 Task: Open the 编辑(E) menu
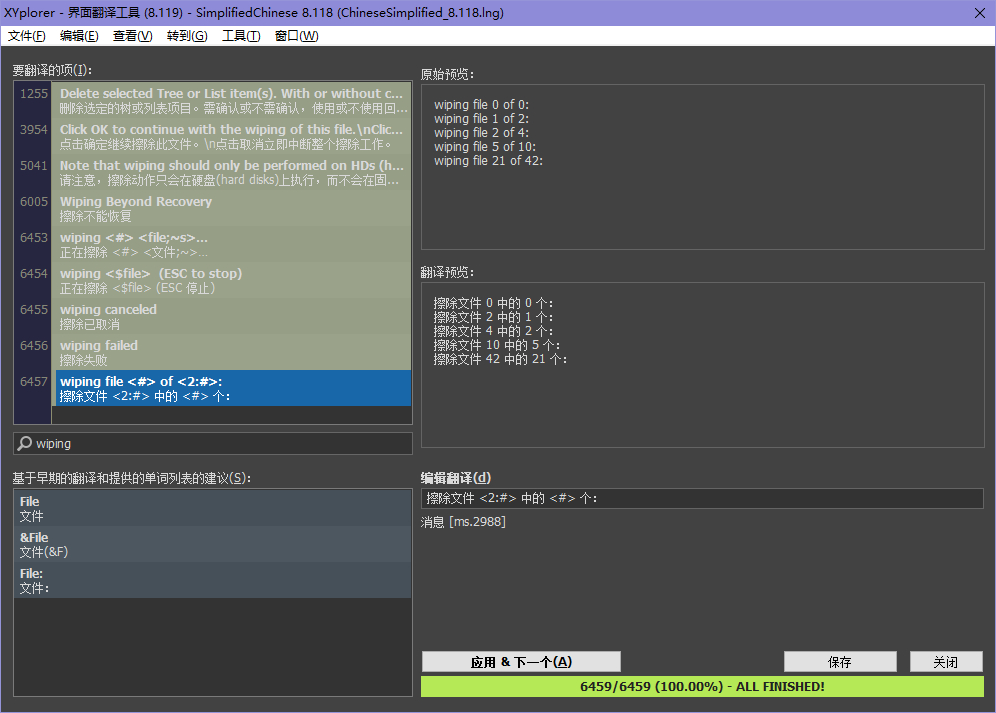click(x=79, y=36)
